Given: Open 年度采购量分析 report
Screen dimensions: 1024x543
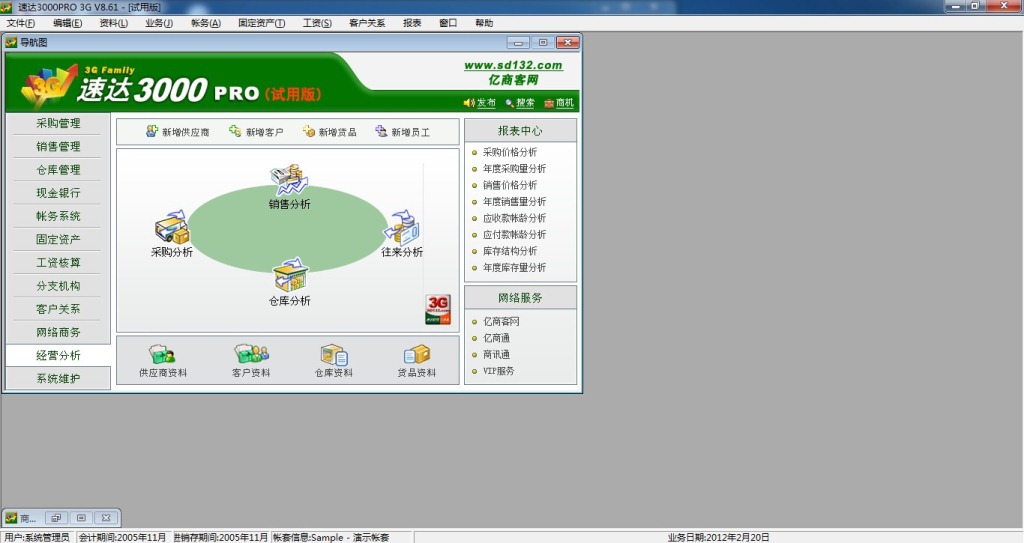Looking at the screenshot, I should click(x=514, y=169).
